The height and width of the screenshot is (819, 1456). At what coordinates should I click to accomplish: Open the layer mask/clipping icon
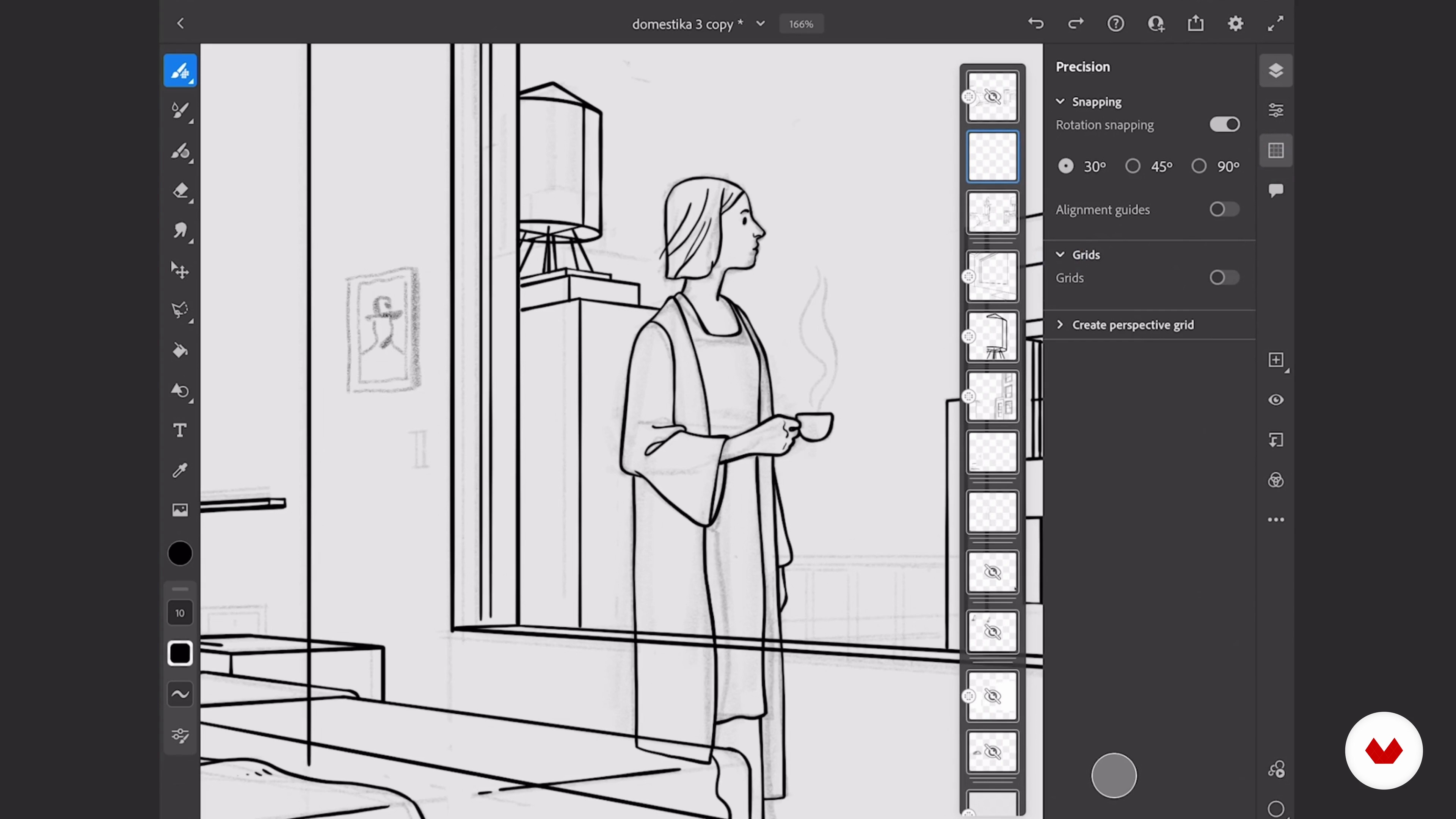pyautogui.click(x=1276, y=440)
